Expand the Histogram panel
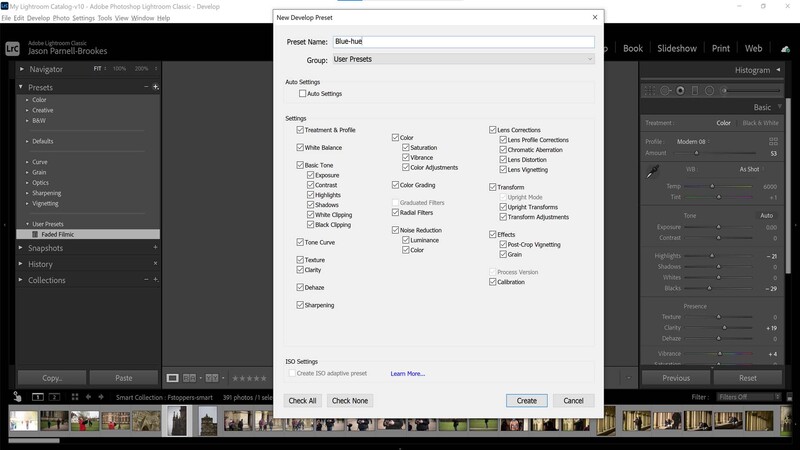800x450 pixels. pyautogui.click(x=779, y=70)
